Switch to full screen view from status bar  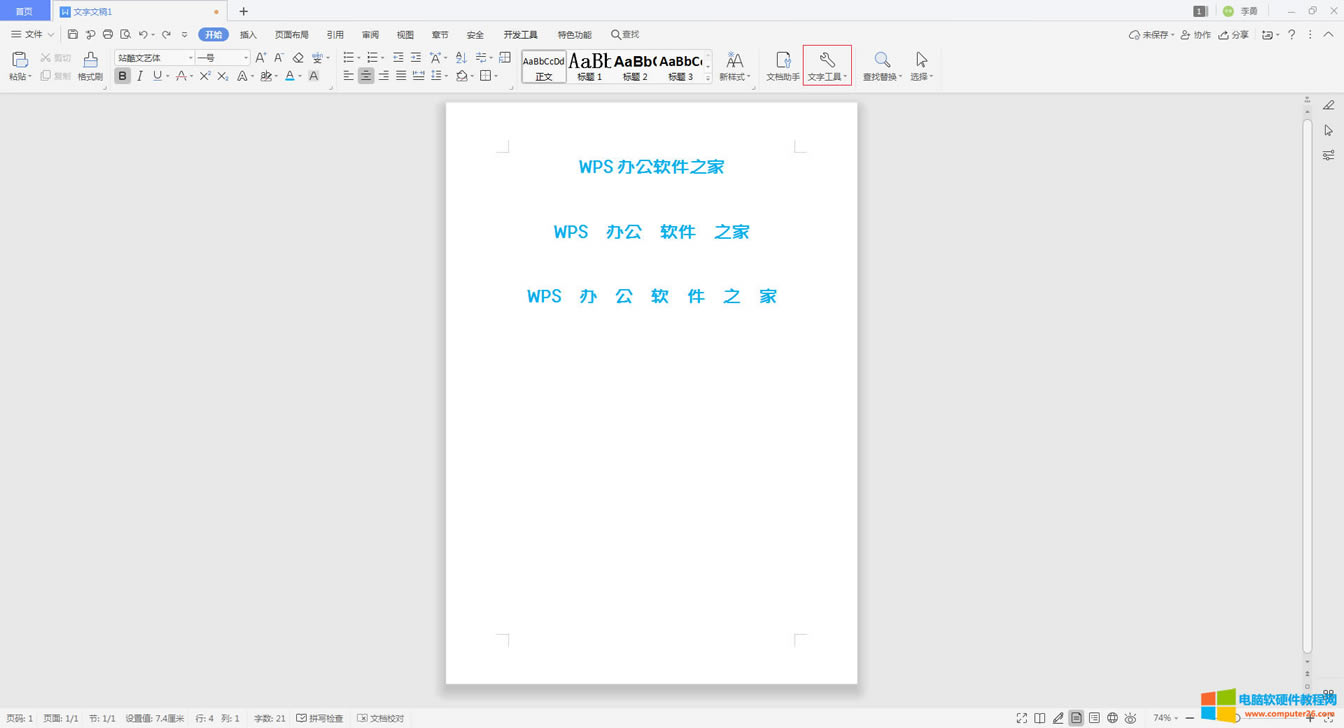pos(1021,717)
